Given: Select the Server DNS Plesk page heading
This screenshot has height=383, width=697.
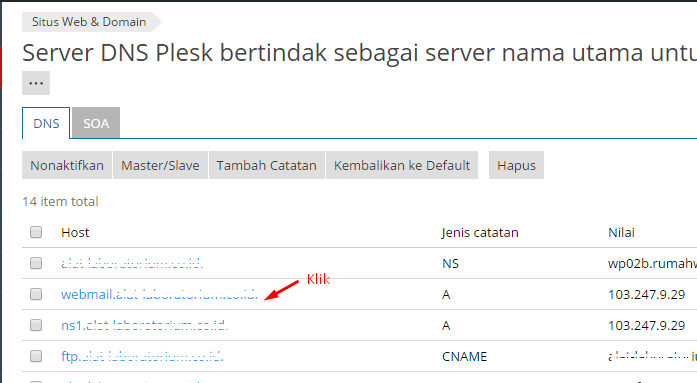Looking at the screenshot, I should point(360,52).
